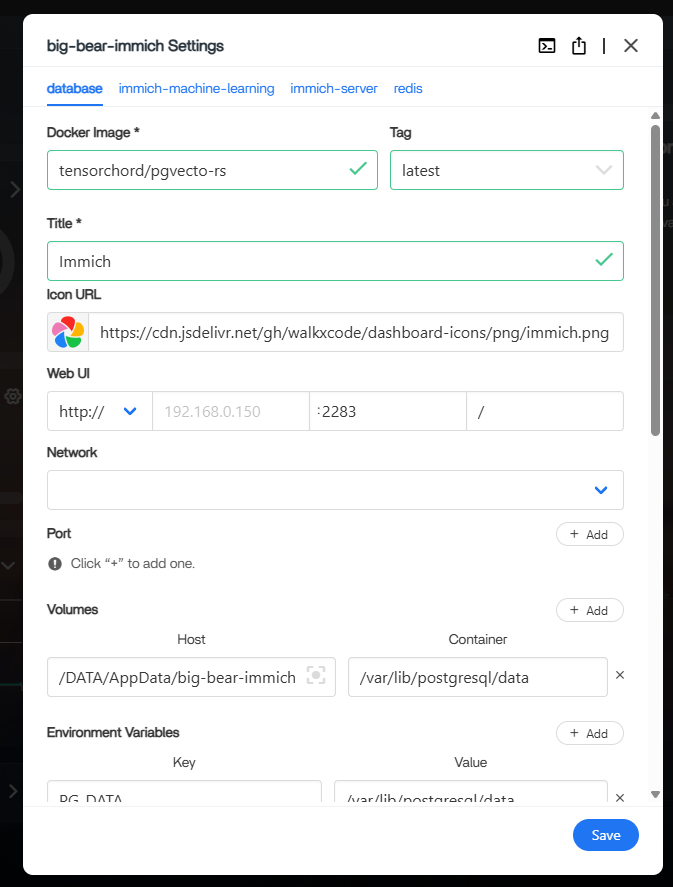Click the dialog title "big-bear-immich Settings"

tap(135, 46)
